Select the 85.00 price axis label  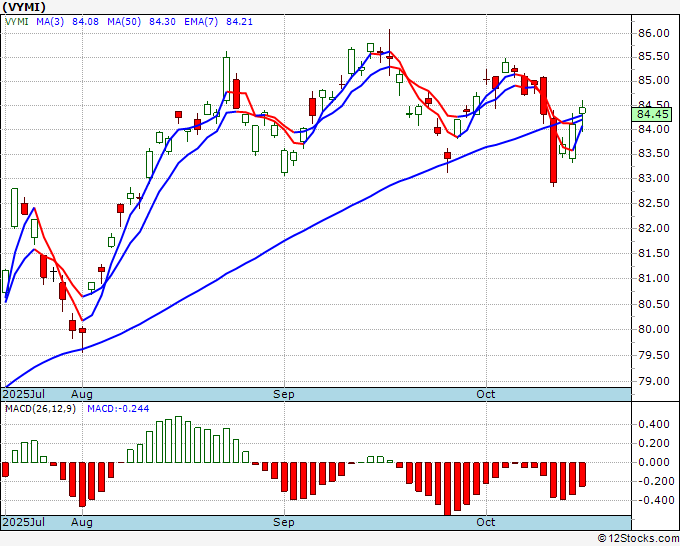coord(653,81)
